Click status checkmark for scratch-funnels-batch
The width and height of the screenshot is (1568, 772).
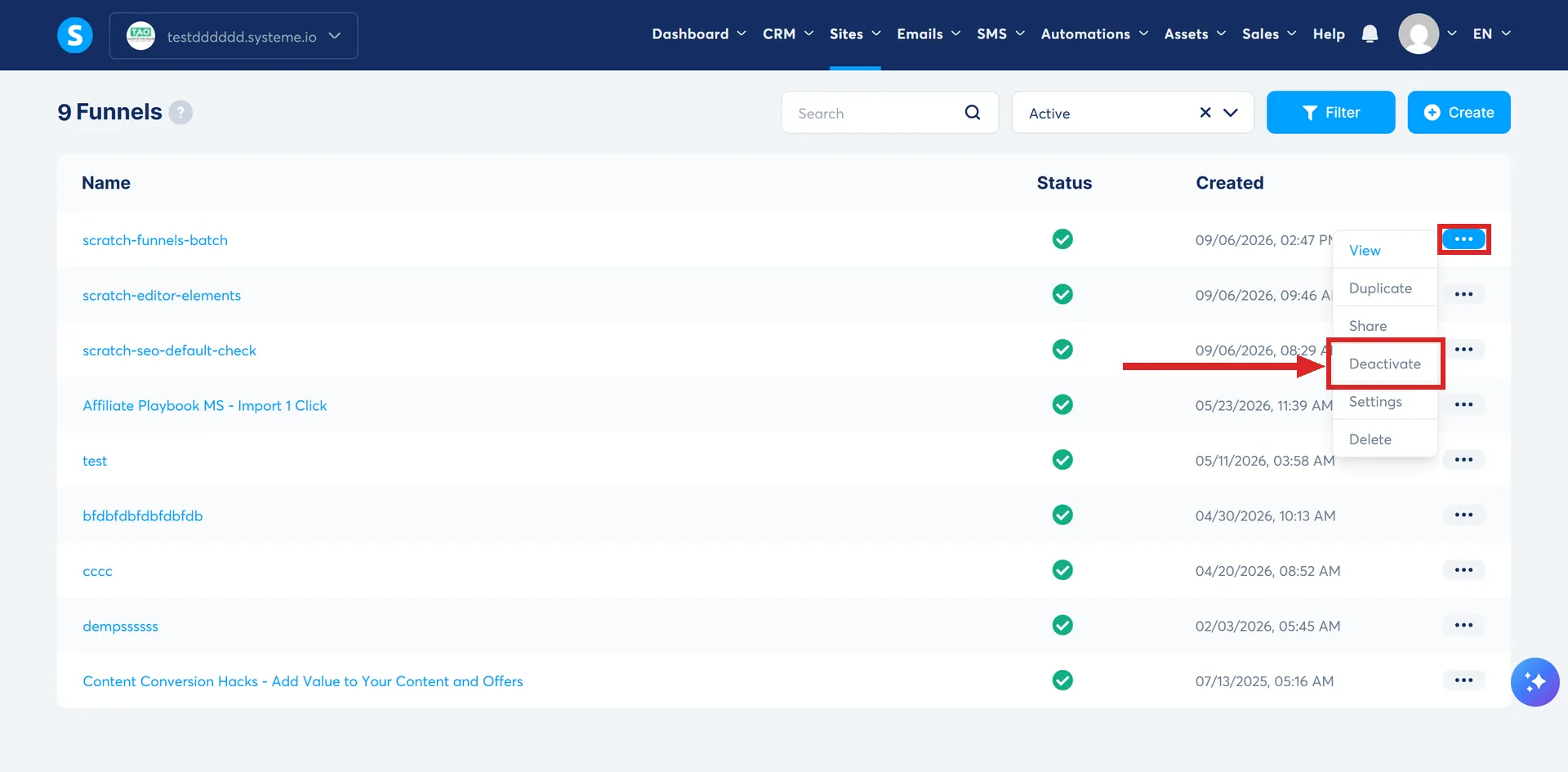pyautogui.click(x=1062, y=239)
